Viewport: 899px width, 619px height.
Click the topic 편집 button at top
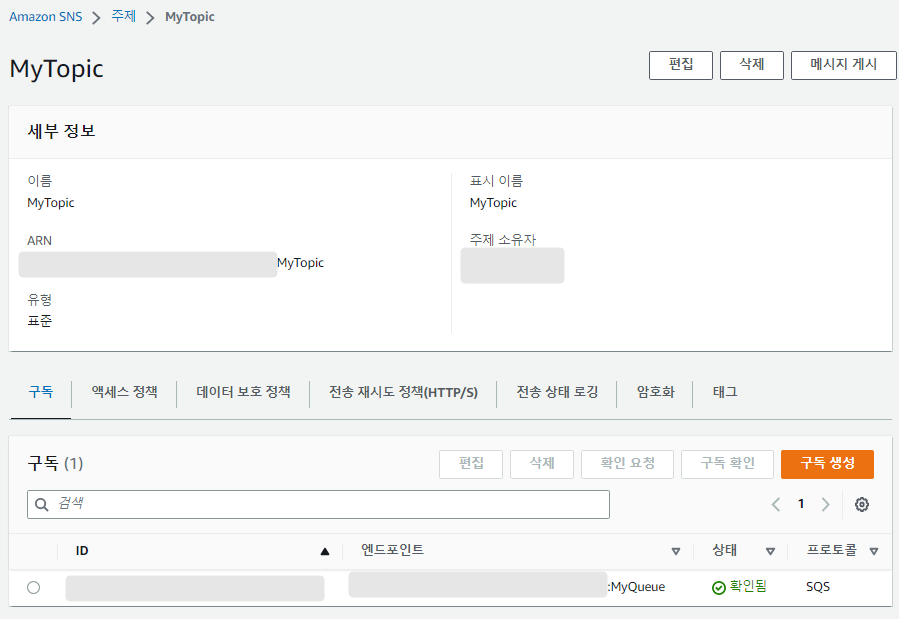click(681, 65)
